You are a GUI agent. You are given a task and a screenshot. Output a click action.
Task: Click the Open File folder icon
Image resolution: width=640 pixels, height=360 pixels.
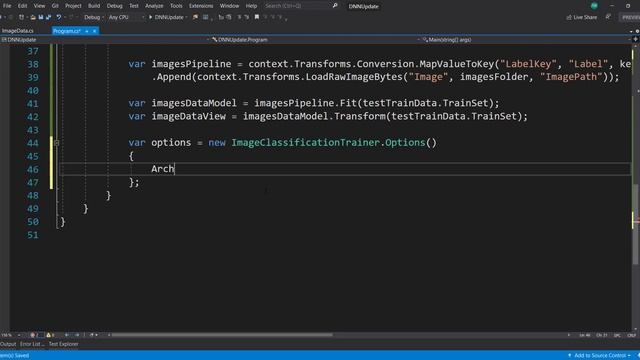click(33, 17)
